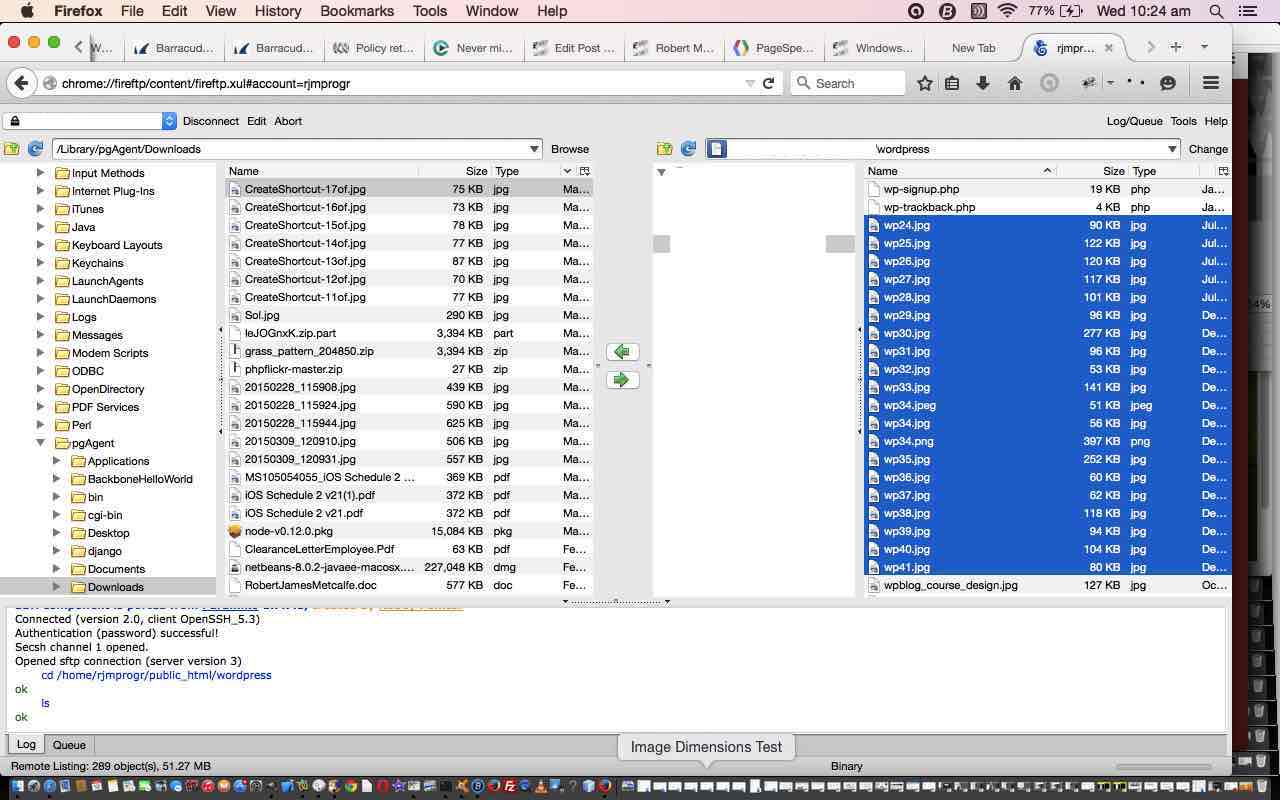Go to Firefox home page
1280x800 pixels.
pos(1014,83)
